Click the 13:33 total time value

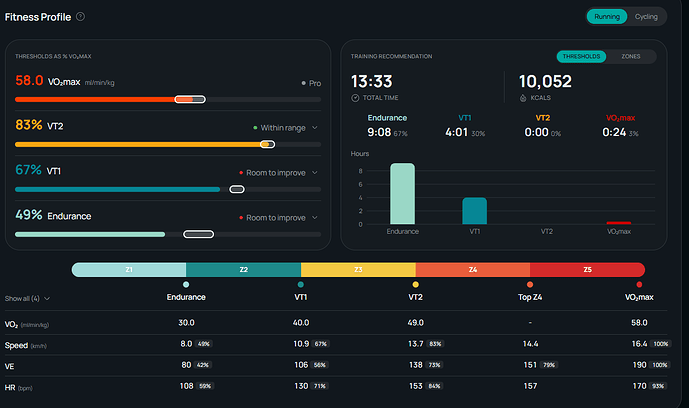[x=372, y=81]
